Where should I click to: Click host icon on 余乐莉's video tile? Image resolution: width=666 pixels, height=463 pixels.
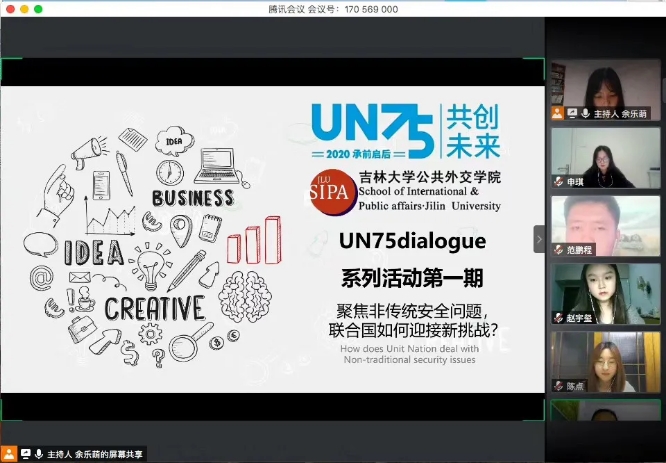558,113
